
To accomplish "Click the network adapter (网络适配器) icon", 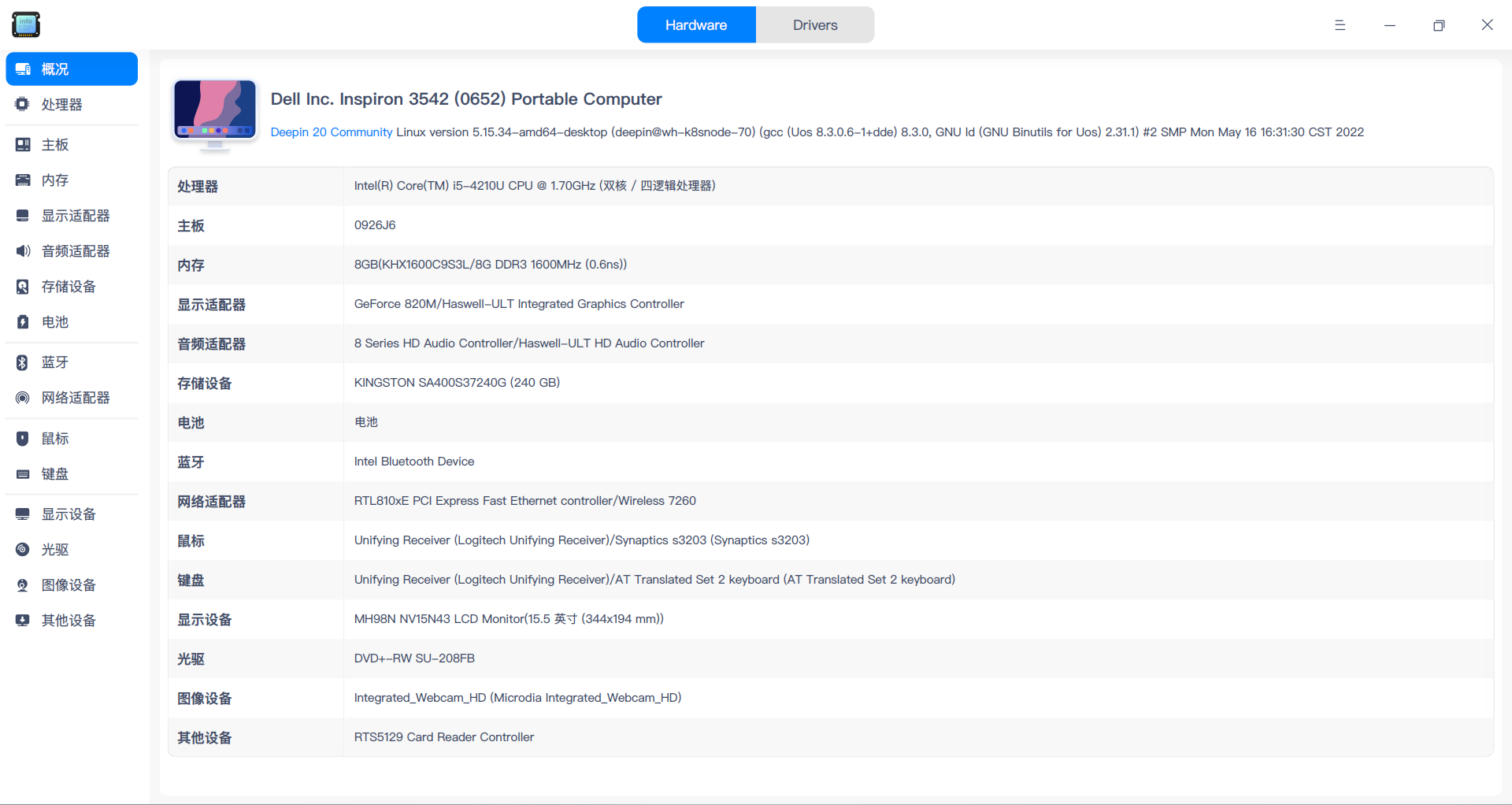I will pos(23,398).
